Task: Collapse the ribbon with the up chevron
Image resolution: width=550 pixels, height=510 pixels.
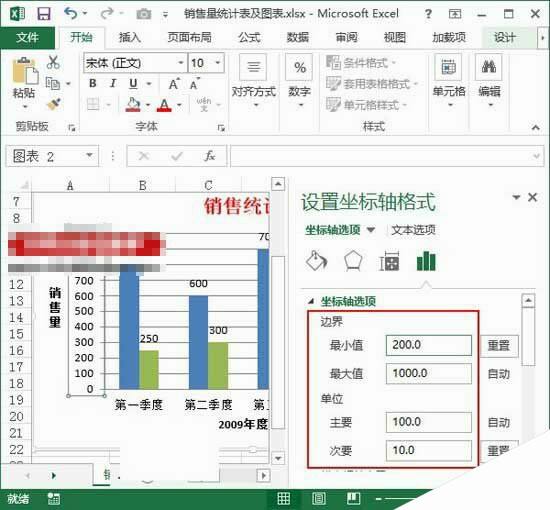Action: pos(536,127)
